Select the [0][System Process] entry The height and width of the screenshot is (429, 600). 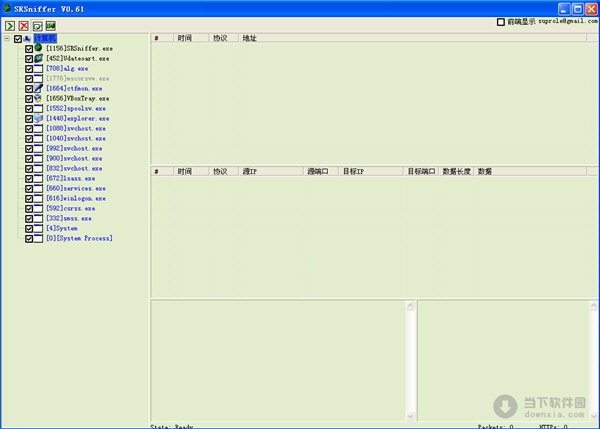coord(79,238)
